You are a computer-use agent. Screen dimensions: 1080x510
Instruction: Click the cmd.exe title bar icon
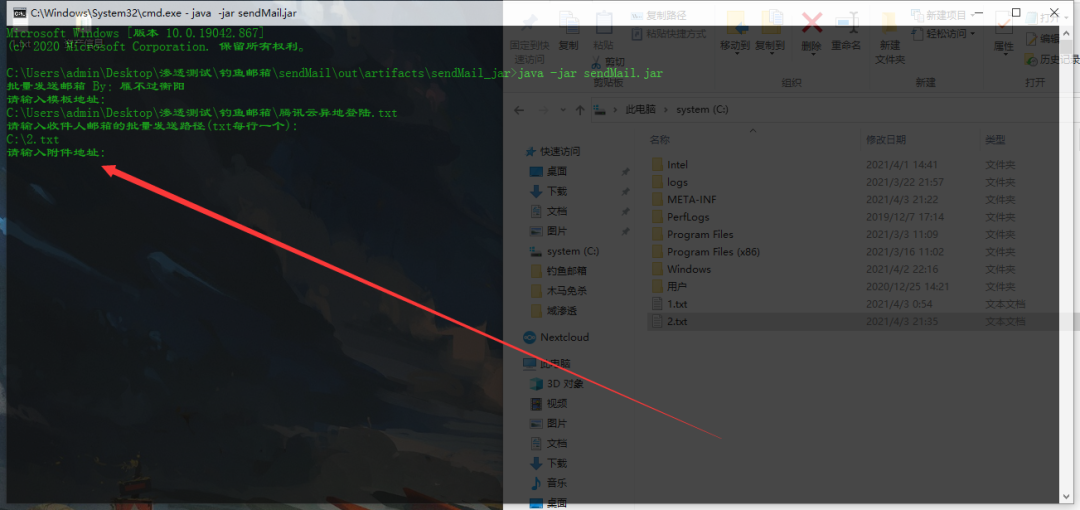(x=21, y=12)
